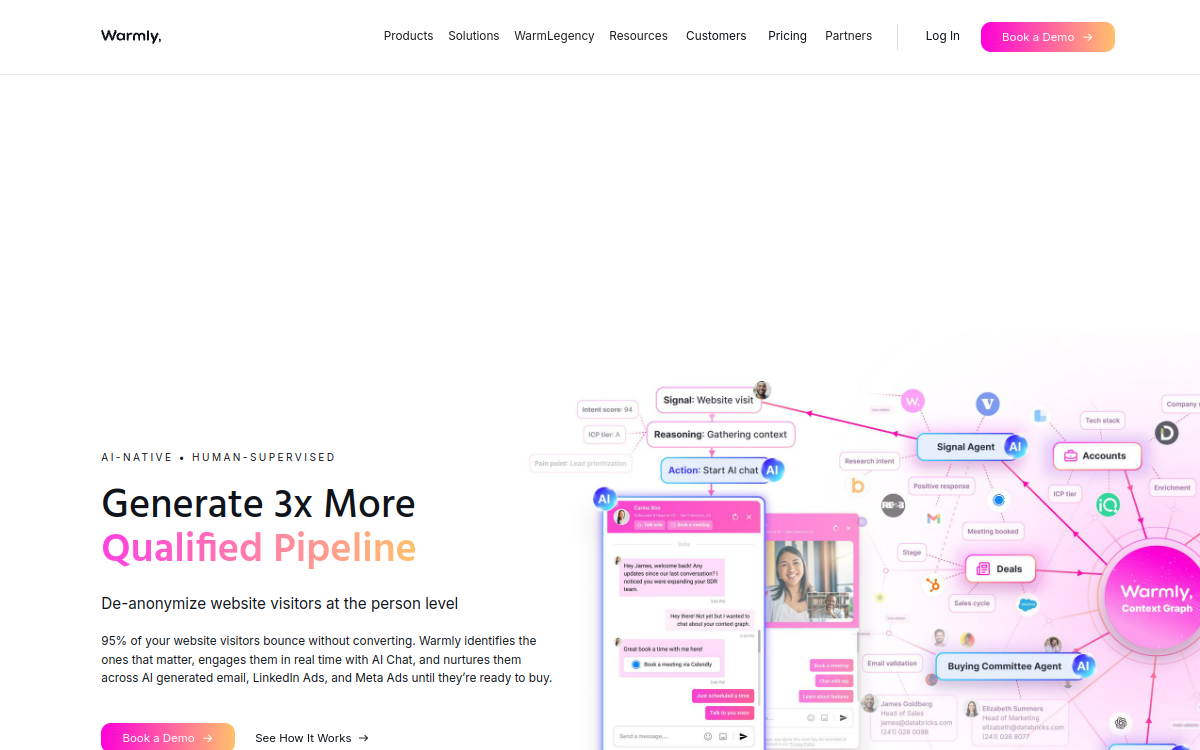Open the Products menu
The height and width of the screenshot is (750, 1200).
(x=408, y=36)
